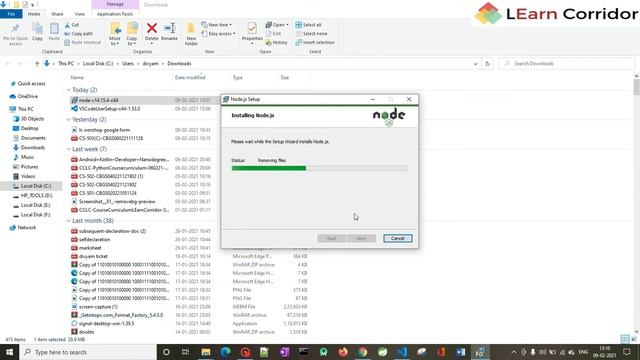Collapse the Today (2) group
This screenshot has width=640, height=360.
(69, 90)
